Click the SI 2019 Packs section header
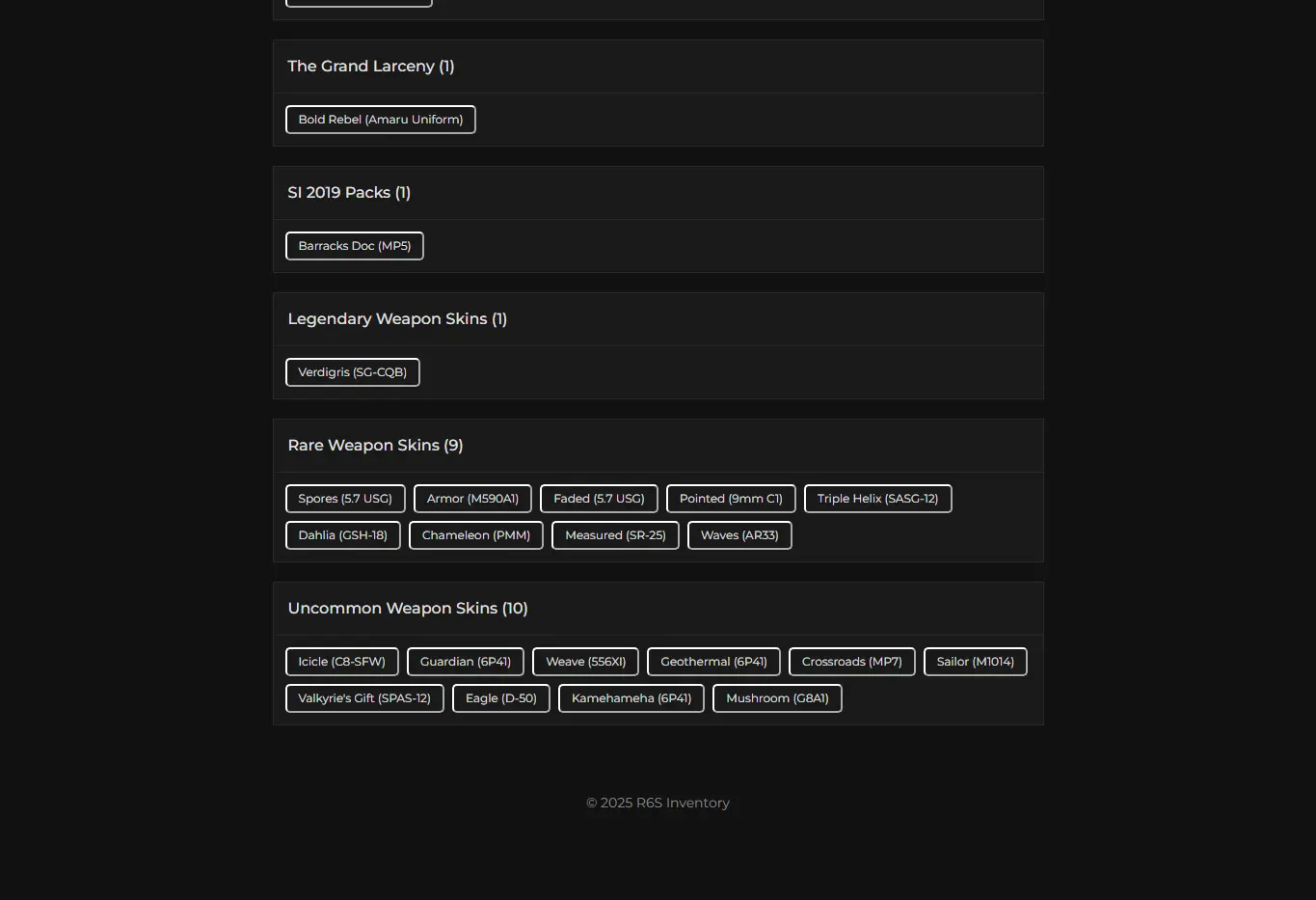Image resolution: width=1316 pixels, height=900 pixels. [658, 193]
